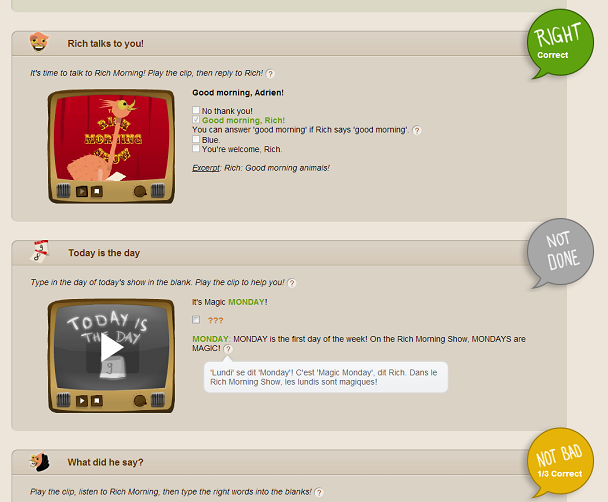Screen dimensions: 608x502
Task: Check the '???' answer box
Action: [x=196, y=319]
